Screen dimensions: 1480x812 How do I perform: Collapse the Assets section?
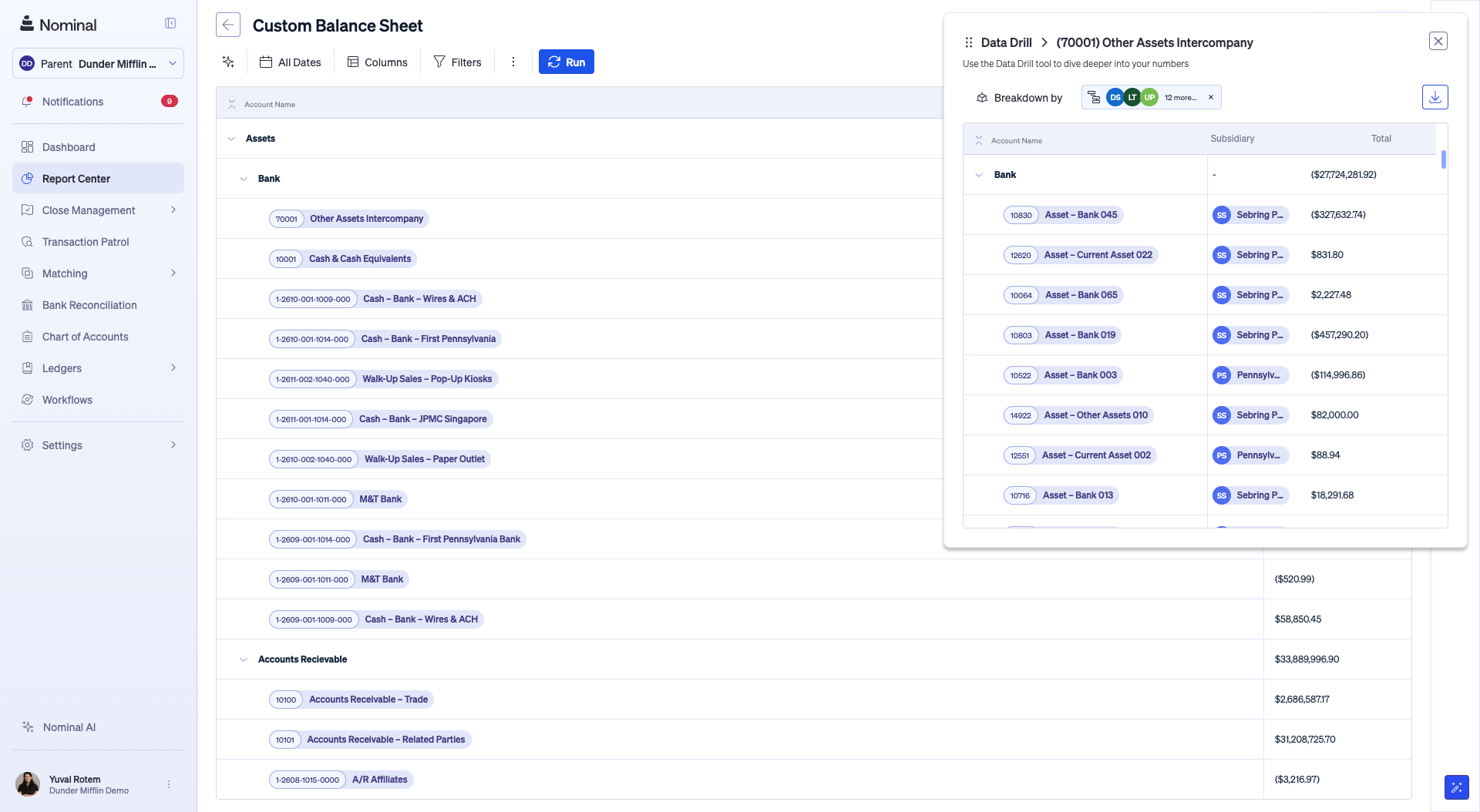point(231,139)
